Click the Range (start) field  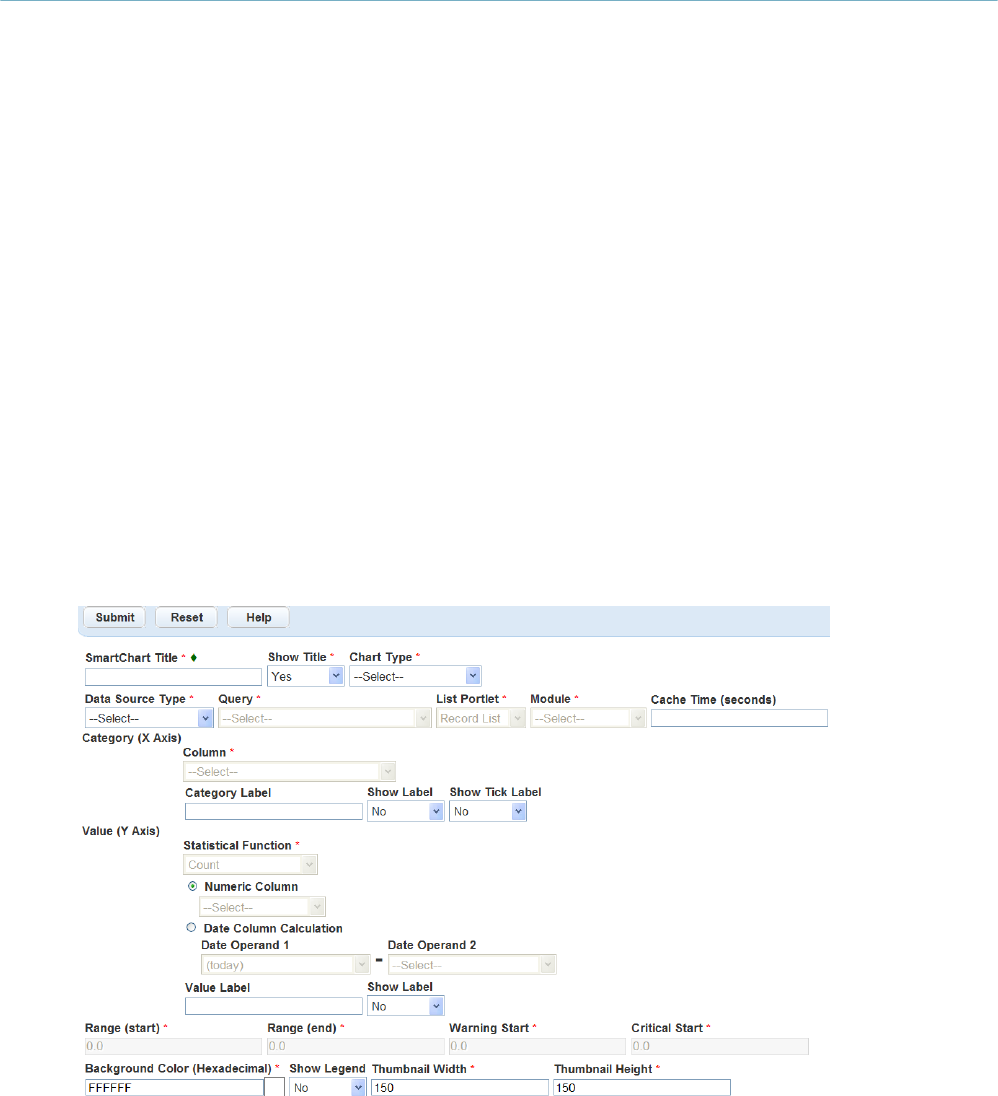click(x=173, y=1046)
